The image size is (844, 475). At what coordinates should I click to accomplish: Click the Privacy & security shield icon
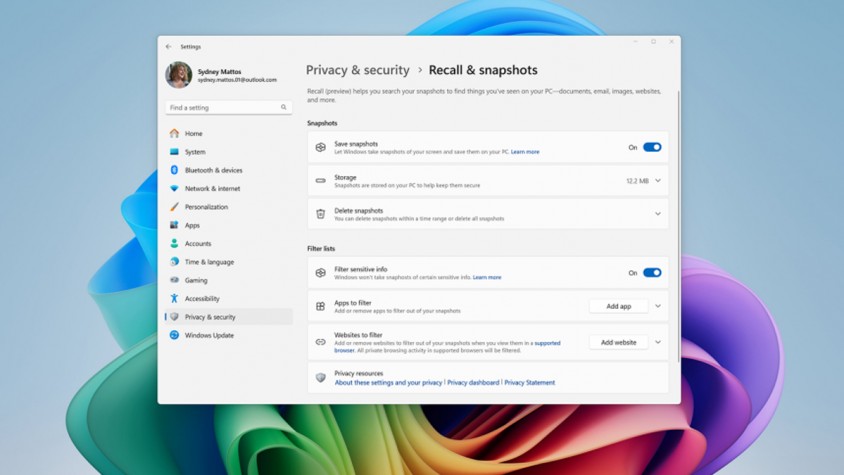[x=174, y=317]
